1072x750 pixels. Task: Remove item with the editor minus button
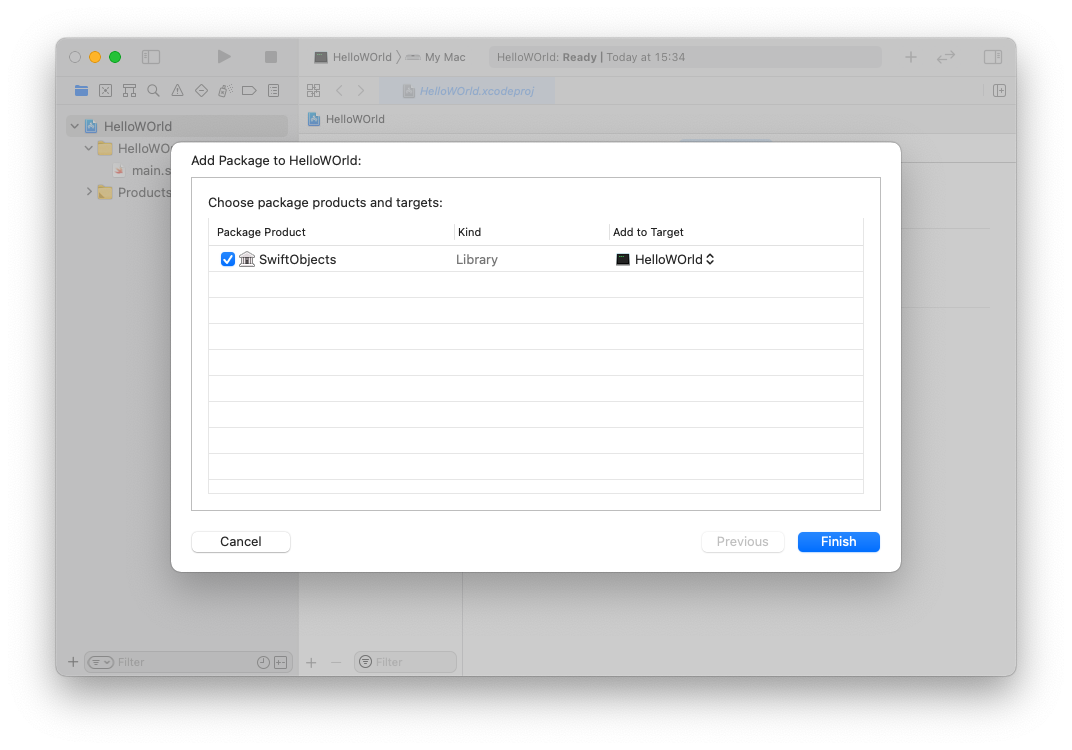coord(336,662)
